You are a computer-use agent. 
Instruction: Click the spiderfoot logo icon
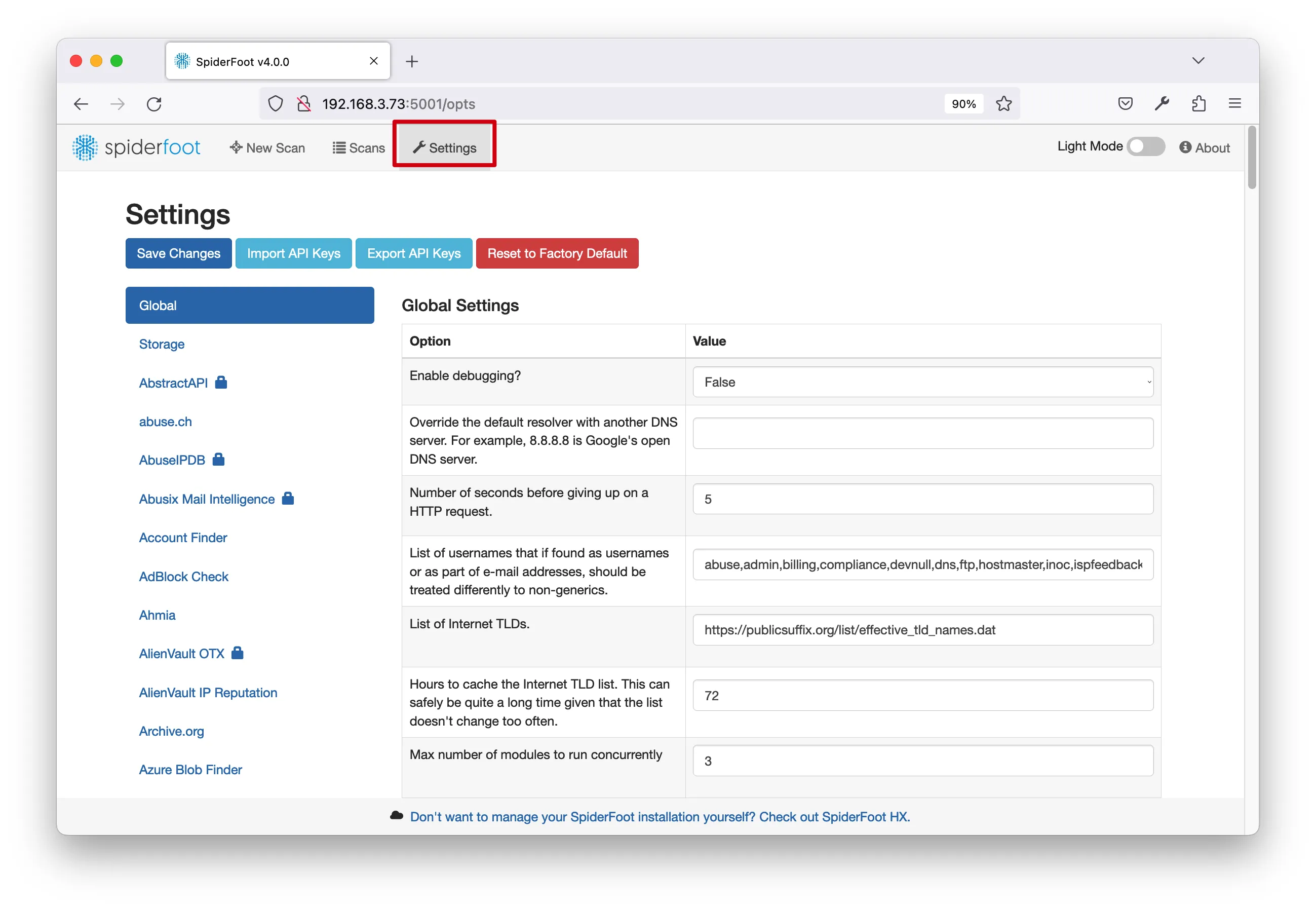(x=85, y=147)
